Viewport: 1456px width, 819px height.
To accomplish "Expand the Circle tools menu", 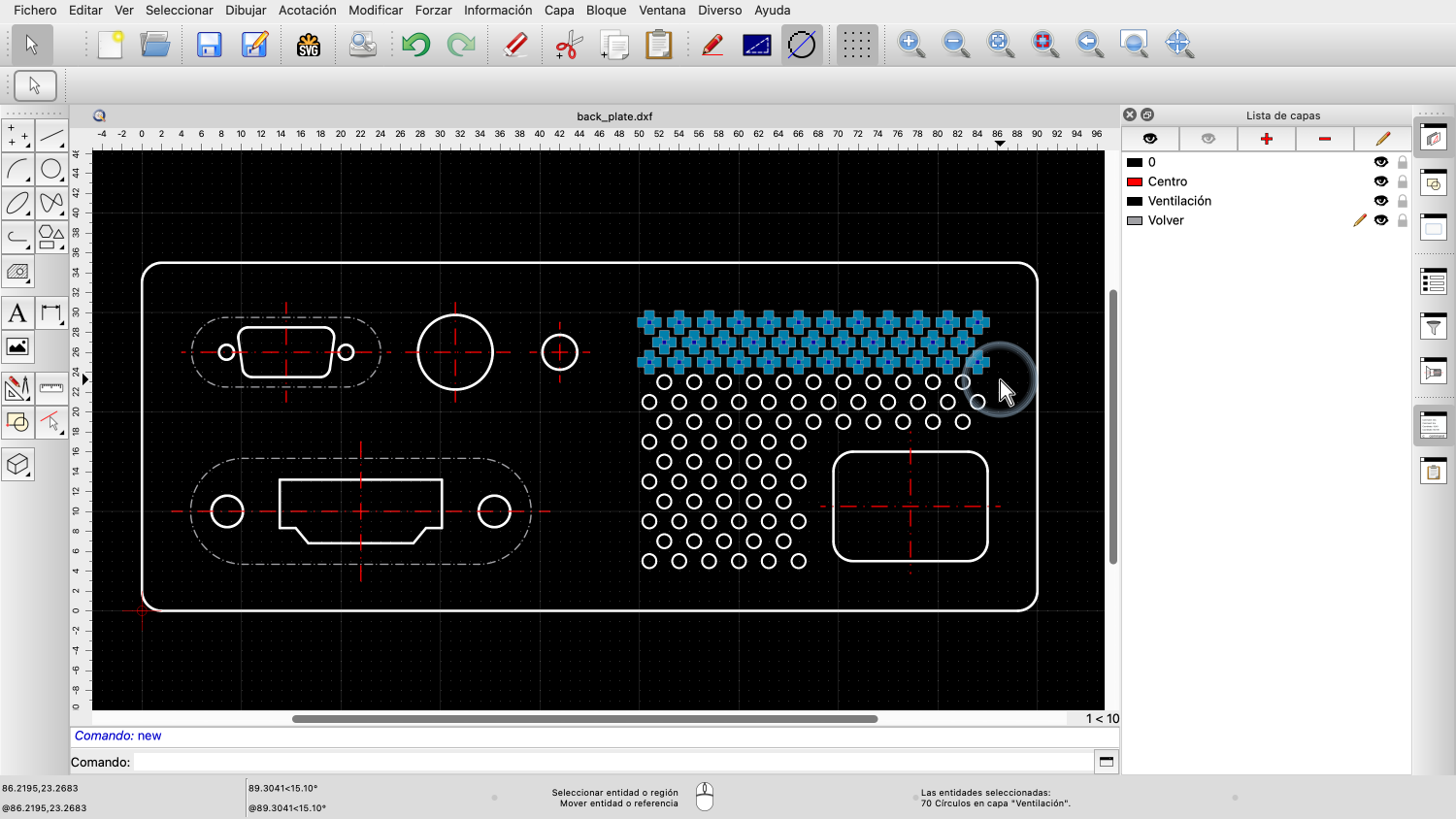I will (51, 170).
